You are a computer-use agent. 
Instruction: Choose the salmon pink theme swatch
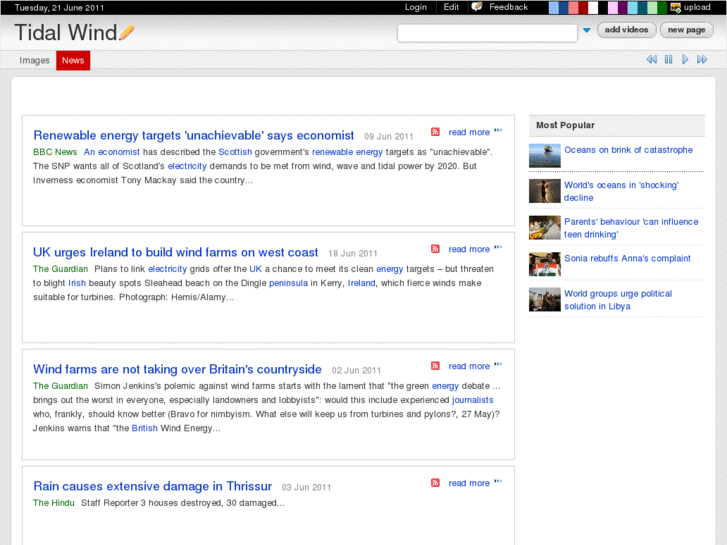pyautogui.click(x=573, y=7)
